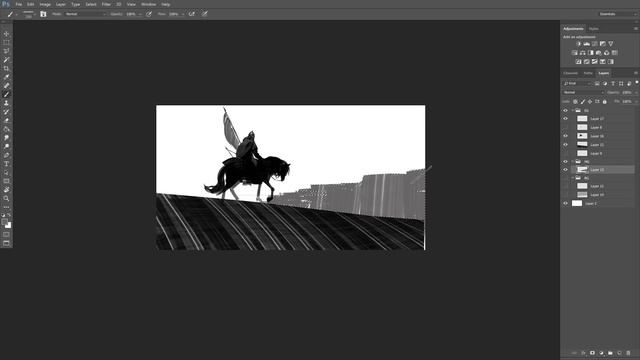Screen dimensions: 640x360
Task: Select the Brush tool in the toolbox
Action: [6, 94]
